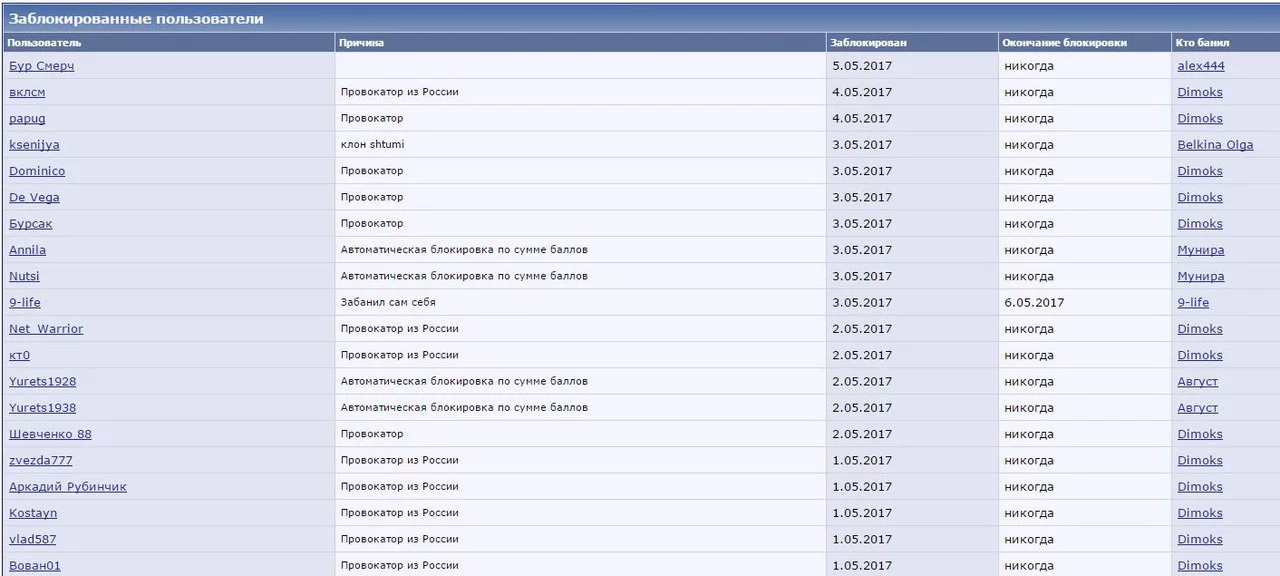
Task: Select reason text Забанил сам себя
Action: tap(388, 302)
